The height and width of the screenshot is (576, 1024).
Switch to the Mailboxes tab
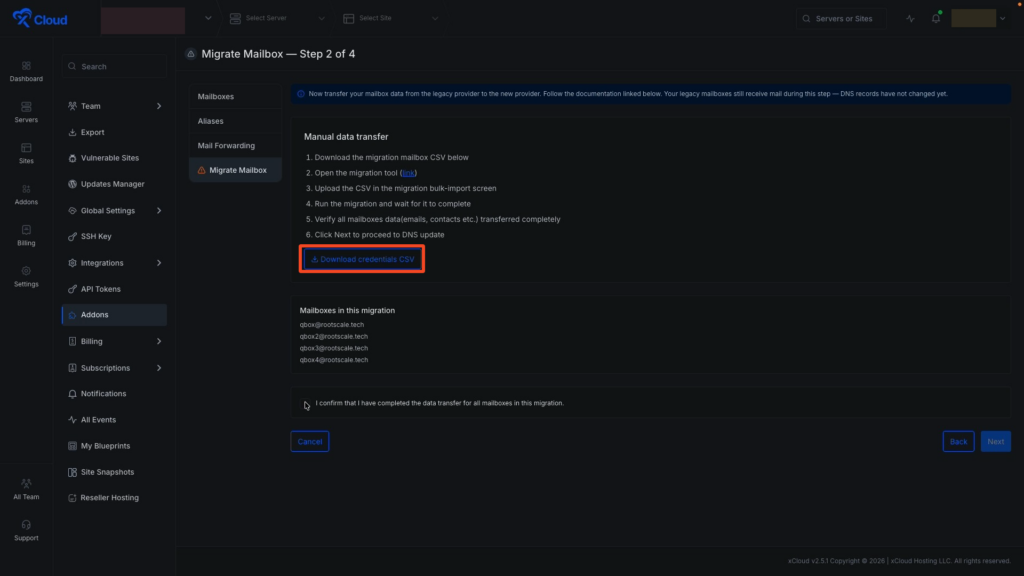coord(235,97)
